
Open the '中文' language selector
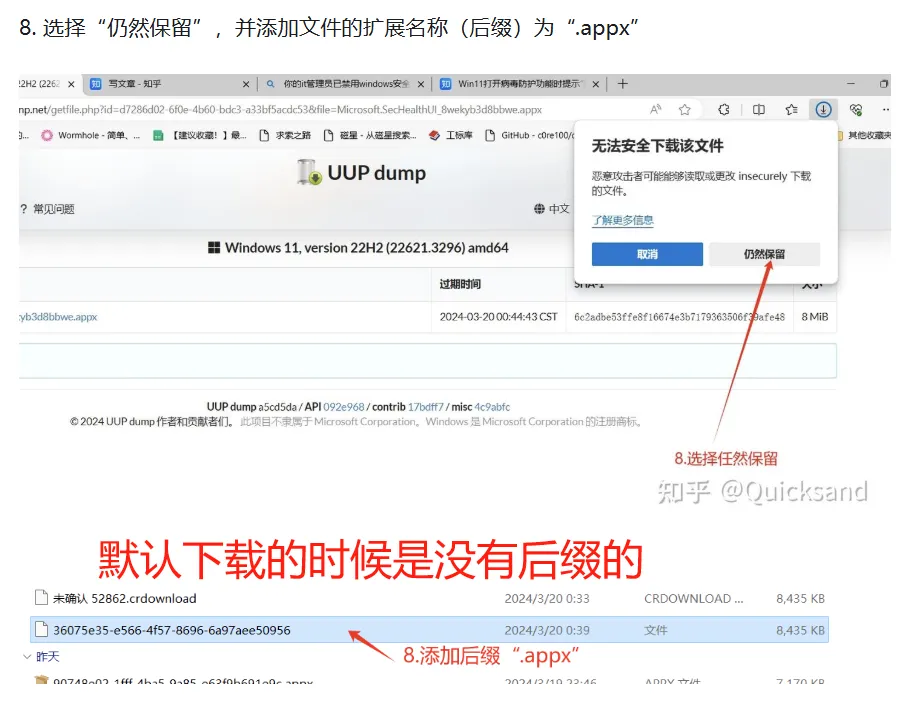[551, 209]
